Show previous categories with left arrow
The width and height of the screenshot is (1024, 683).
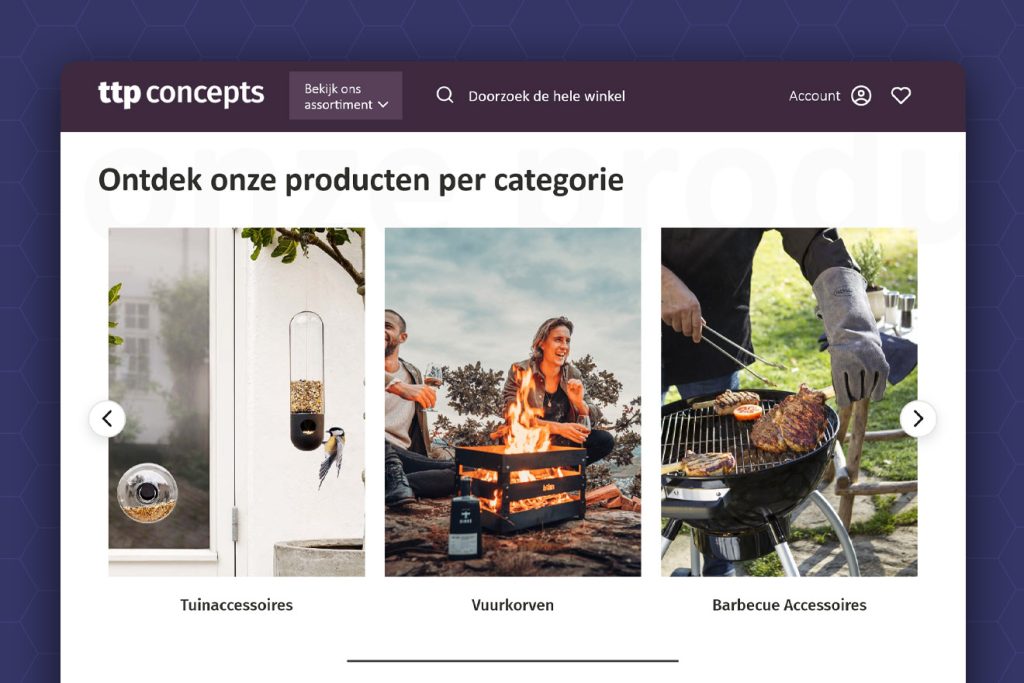(108, 419)
